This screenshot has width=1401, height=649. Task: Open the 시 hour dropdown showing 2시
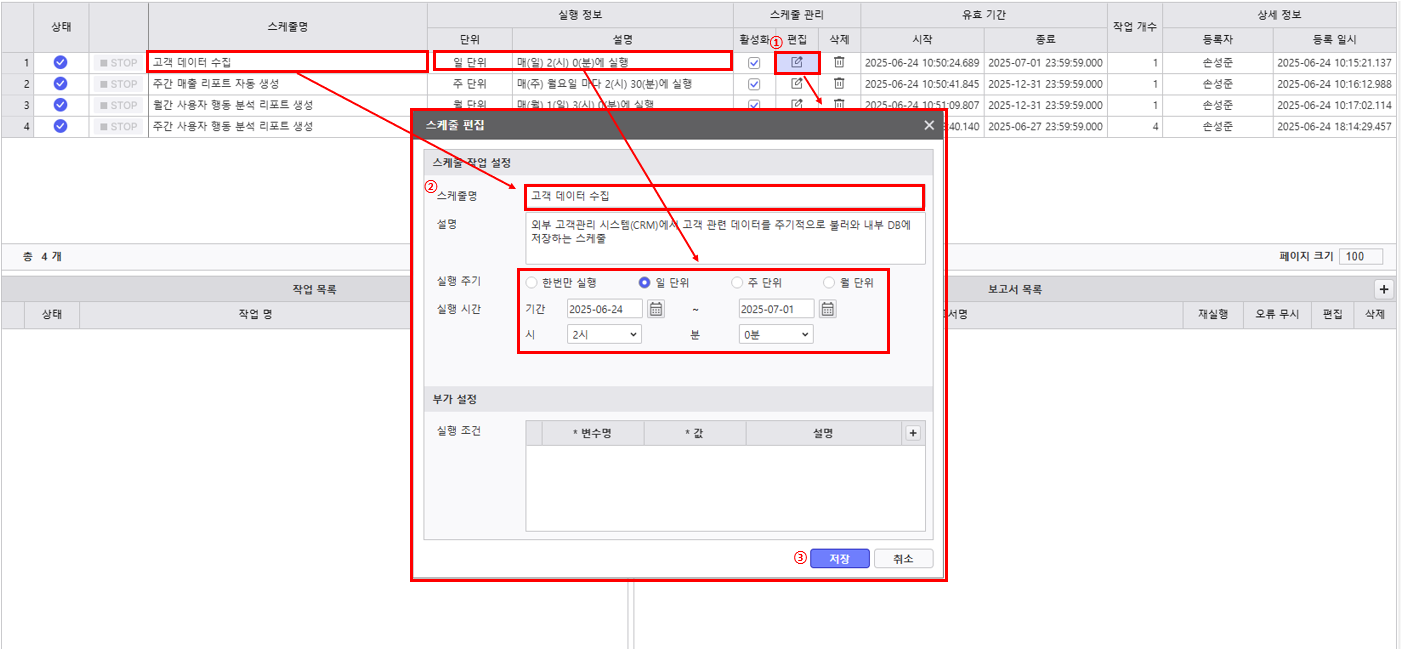tap(604, 334)
